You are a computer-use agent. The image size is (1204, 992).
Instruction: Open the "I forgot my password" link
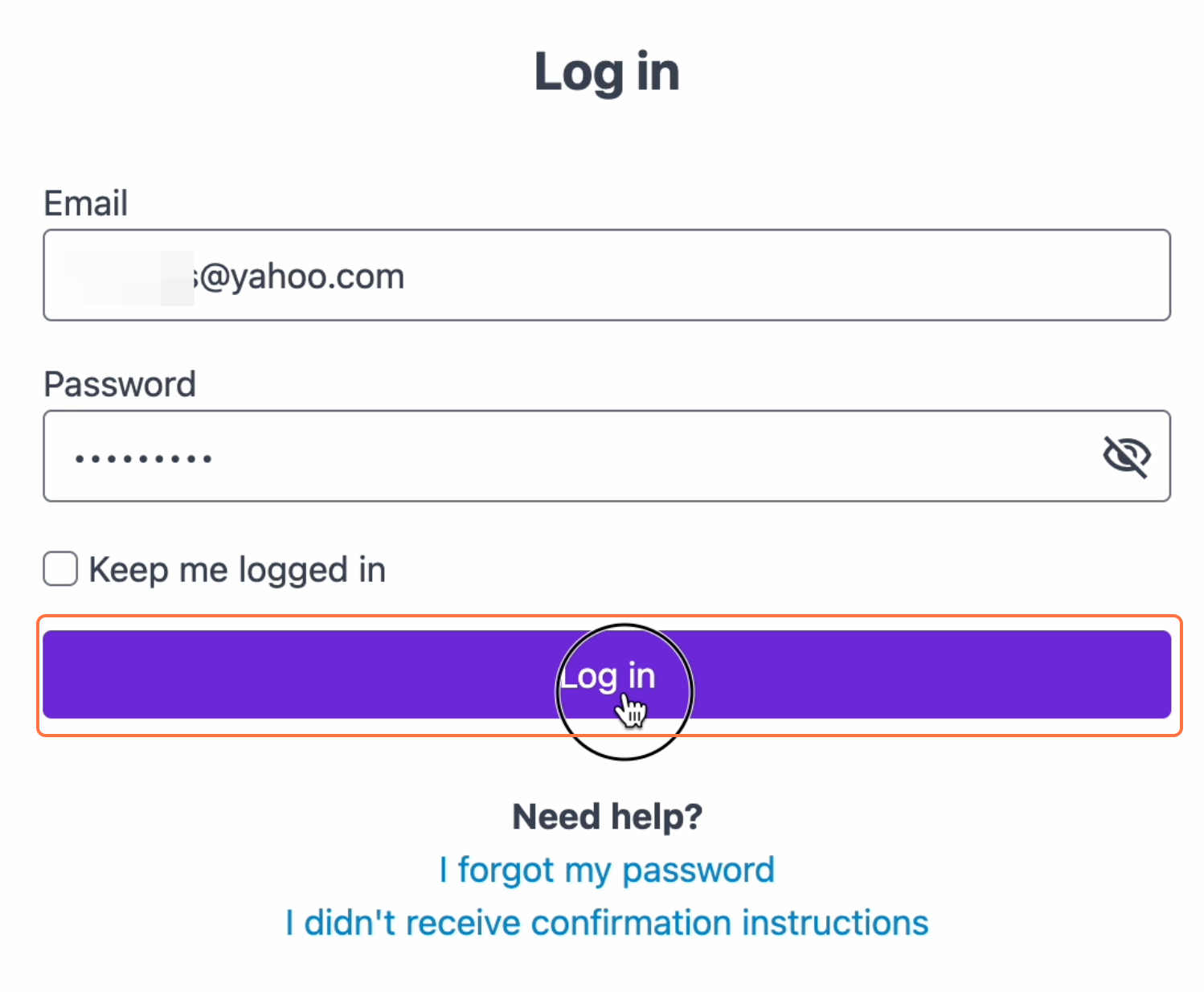[x=607, y=870]
